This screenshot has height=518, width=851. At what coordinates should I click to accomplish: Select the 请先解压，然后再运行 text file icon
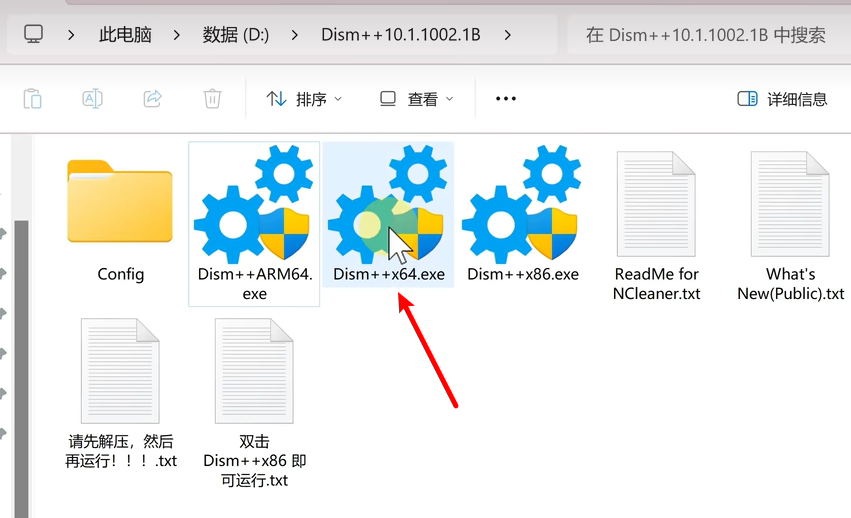click(120, 371)
